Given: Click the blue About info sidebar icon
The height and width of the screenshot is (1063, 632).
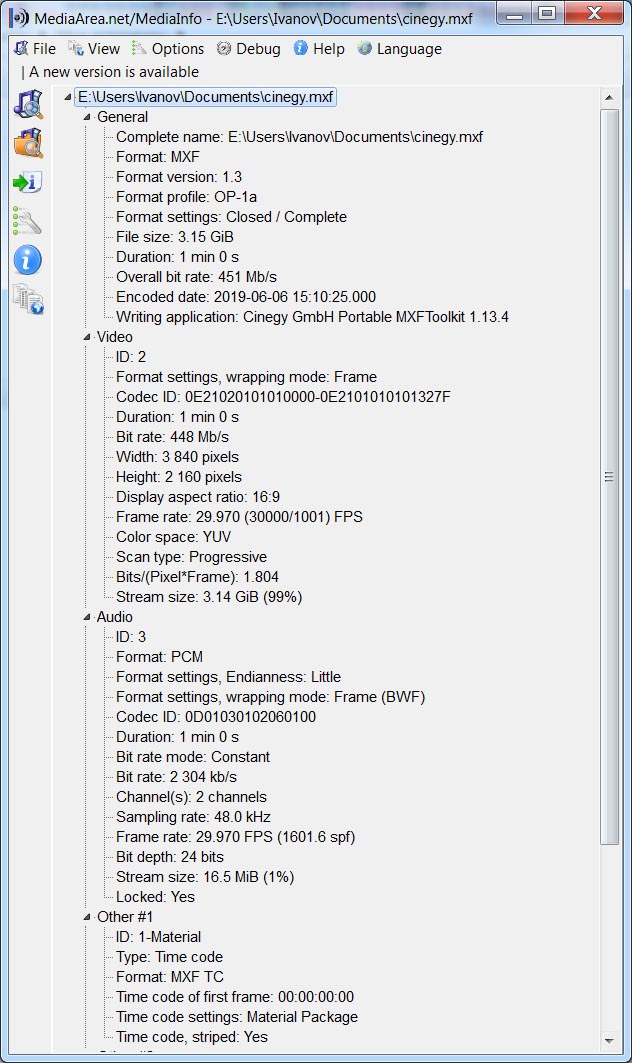Looking at the screenshot, I should (x=28, y=260).
